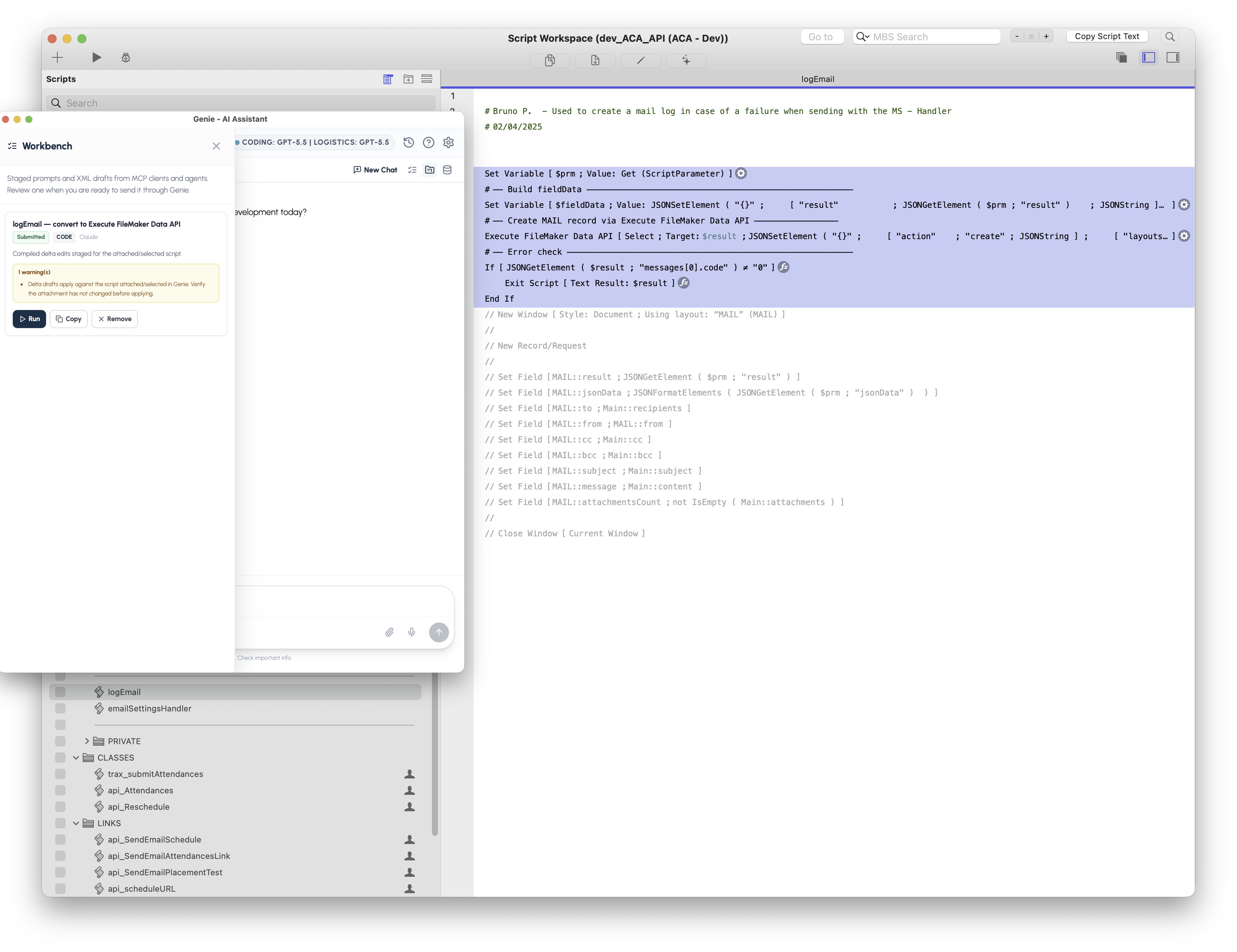Open Genie settings gear icon
The width and height of the screenshot is (1237, 952).
coord(449,143)
